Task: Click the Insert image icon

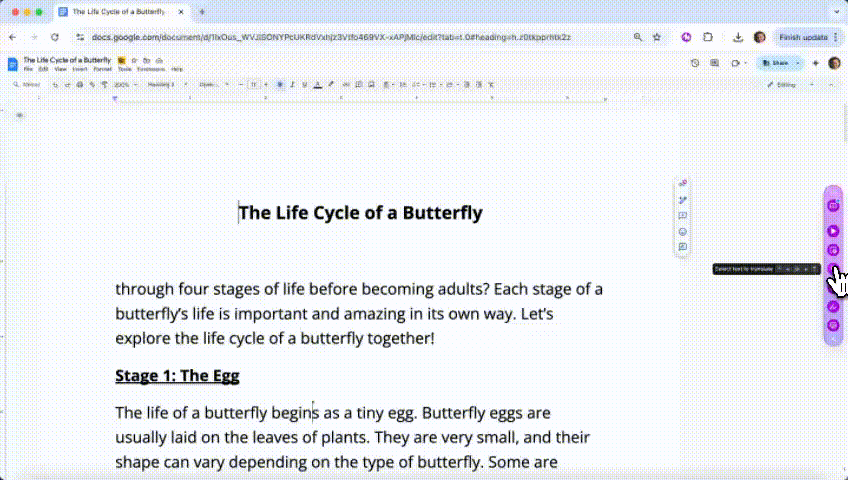Action: tap(371, 85)
